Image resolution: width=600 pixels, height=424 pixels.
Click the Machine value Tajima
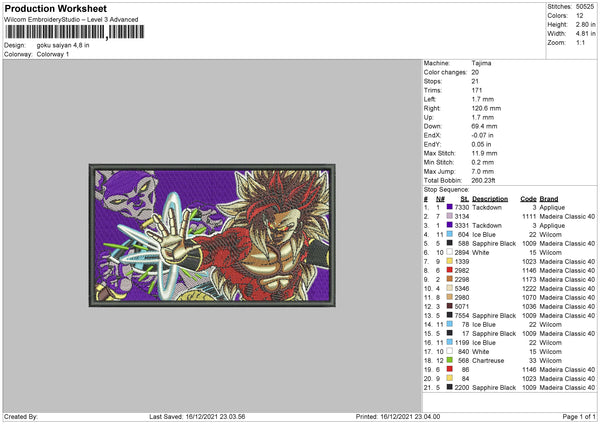(481, 63)
